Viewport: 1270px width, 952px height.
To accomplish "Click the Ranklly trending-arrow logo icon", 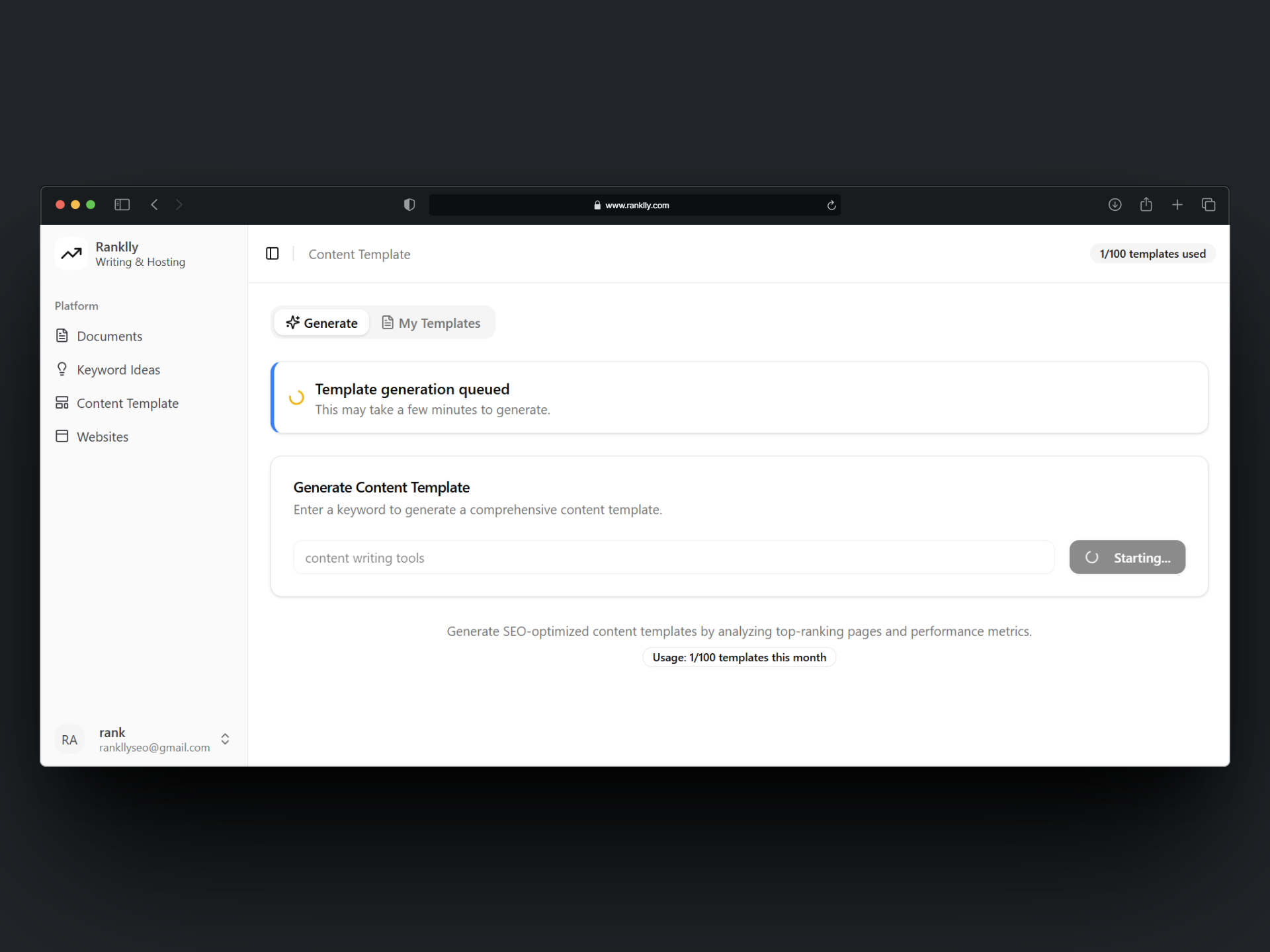I will click(71, 254).
